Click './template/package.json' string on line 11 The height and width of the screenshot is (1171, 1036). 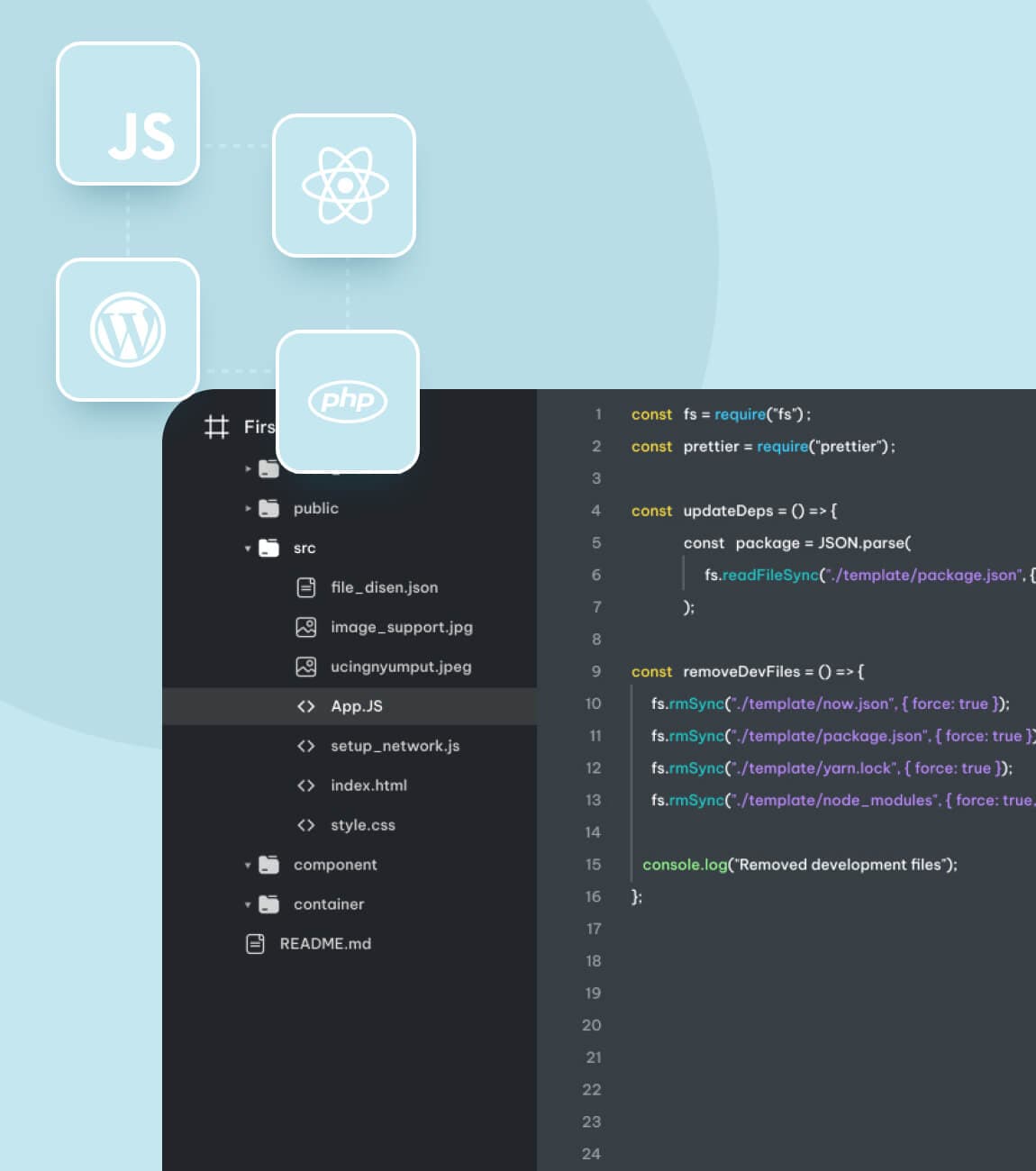coord(830,736)
